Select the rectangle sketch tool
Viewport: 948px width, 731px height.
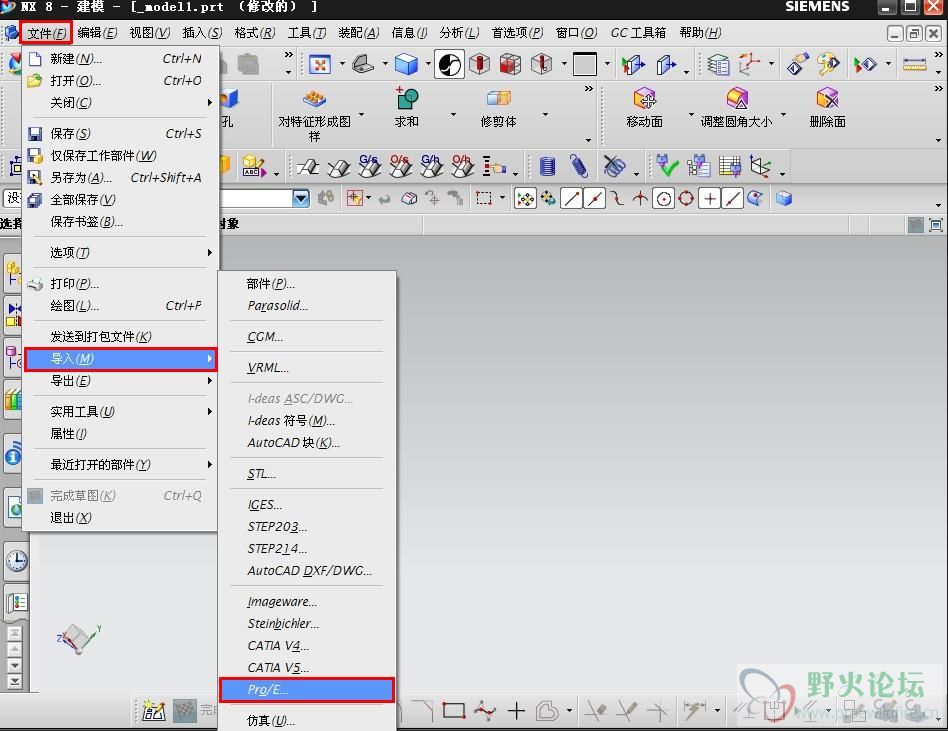[453, 710]
